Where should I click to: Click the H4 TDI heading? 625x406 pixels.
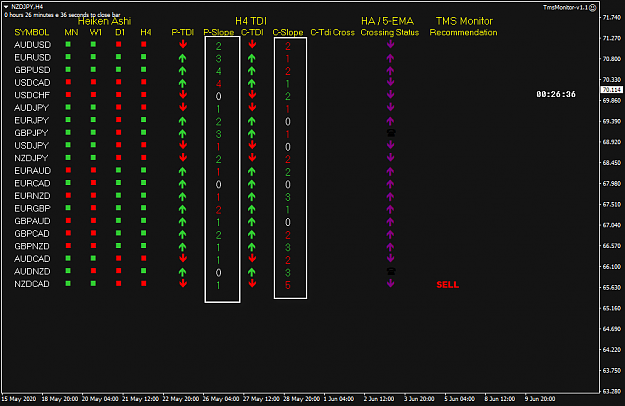tap(251, 21)
